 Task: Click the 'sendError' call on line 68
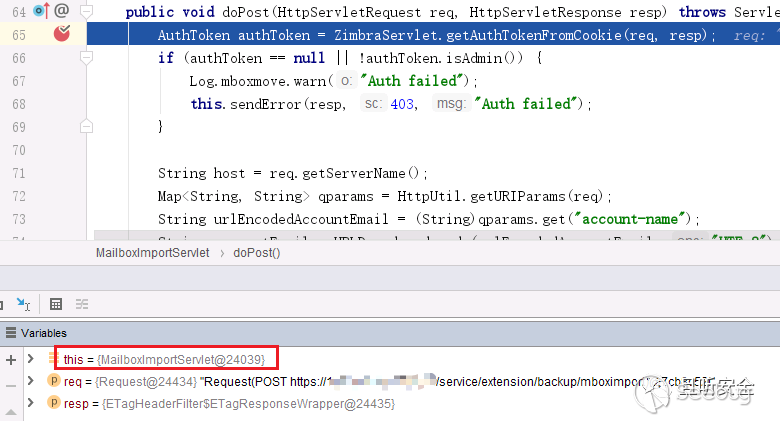265,104
